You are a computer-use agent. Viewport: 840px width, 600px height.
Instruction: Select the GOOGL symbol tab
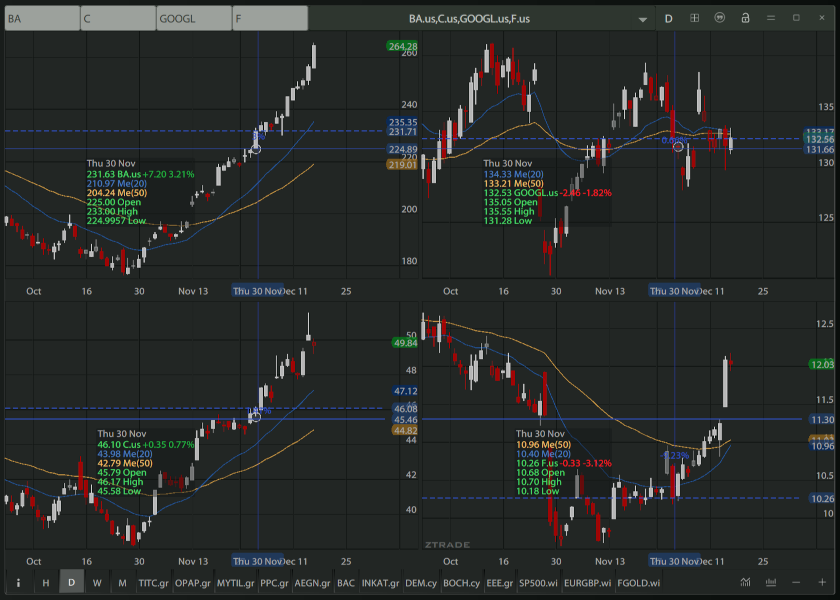tap(194, 18)
